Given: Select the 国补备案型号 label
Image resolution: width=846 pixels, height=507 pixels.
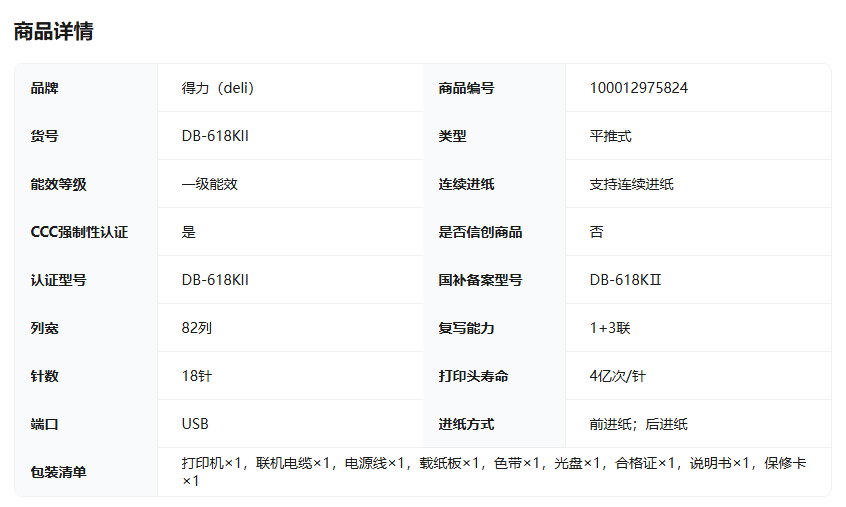Looking at the screenshot, I should tap(480, 280).
